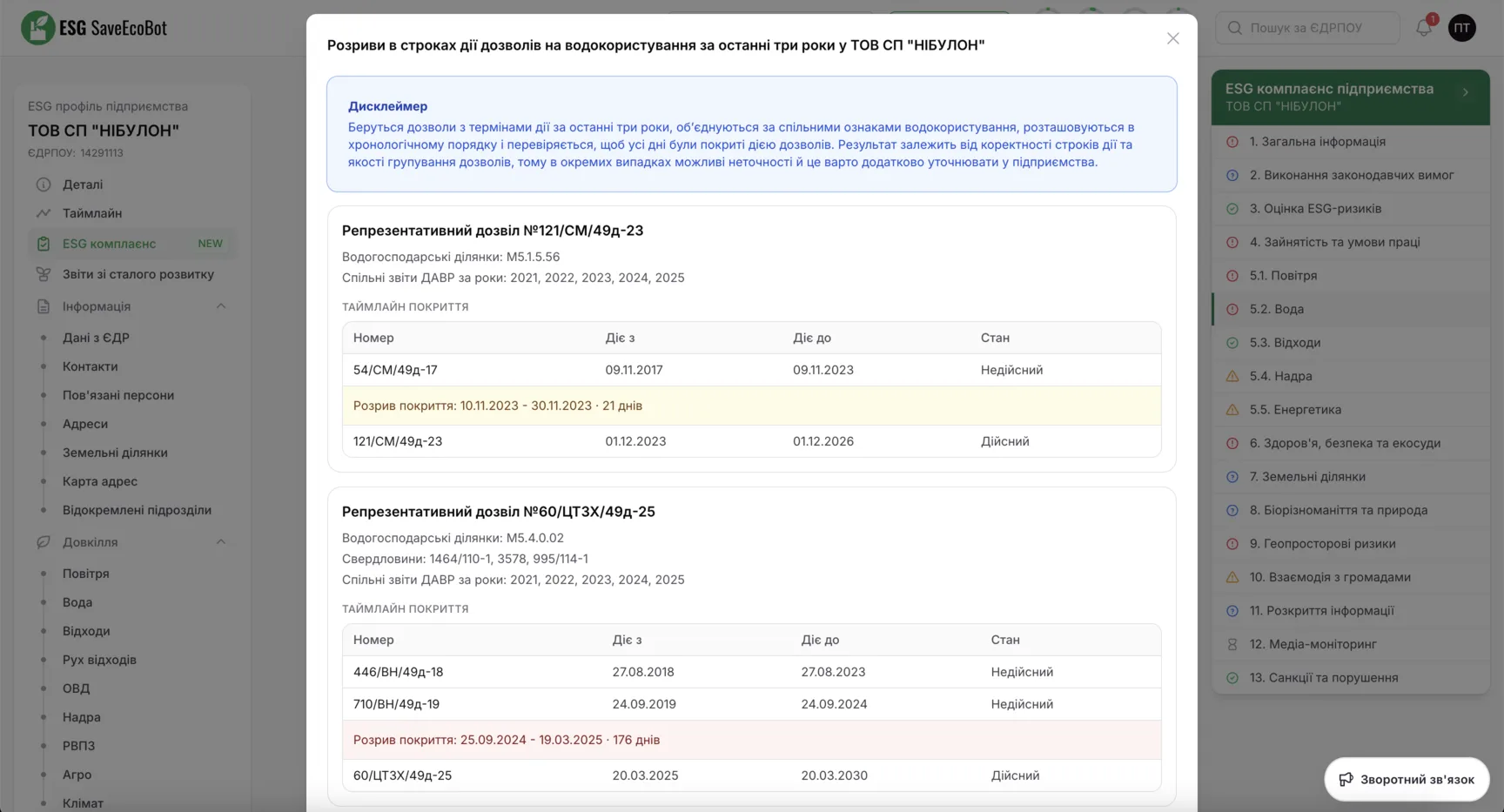Select permit row 54/СМ/49д-17 in the table
The width and height of the screenshot is (1504, 812).
pyautogui.click(x=752, y=370)
